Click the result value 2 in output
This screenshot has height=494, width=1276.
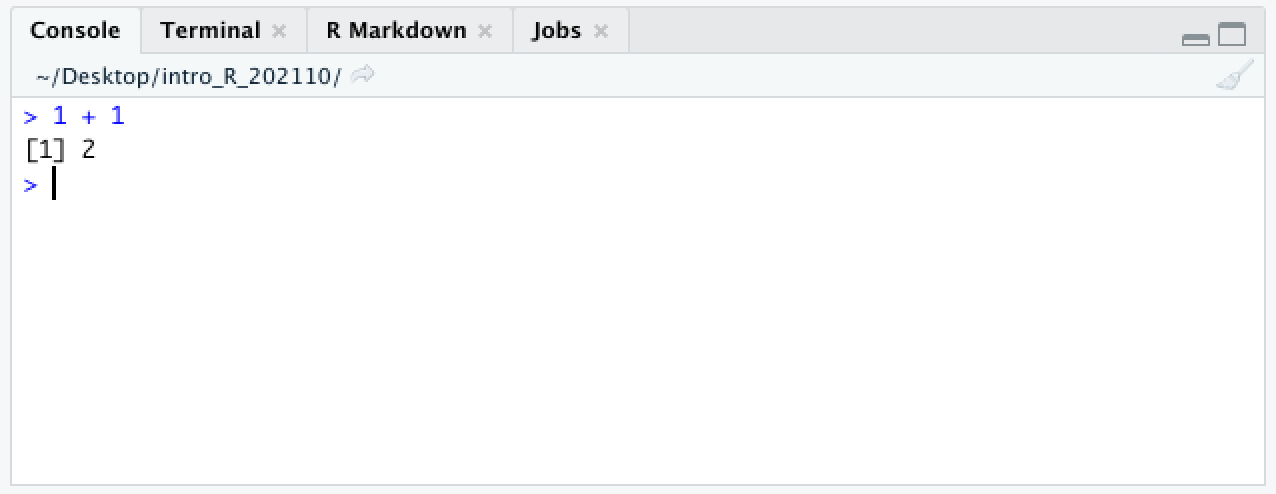pyautogui.click(x=89, y=150)
